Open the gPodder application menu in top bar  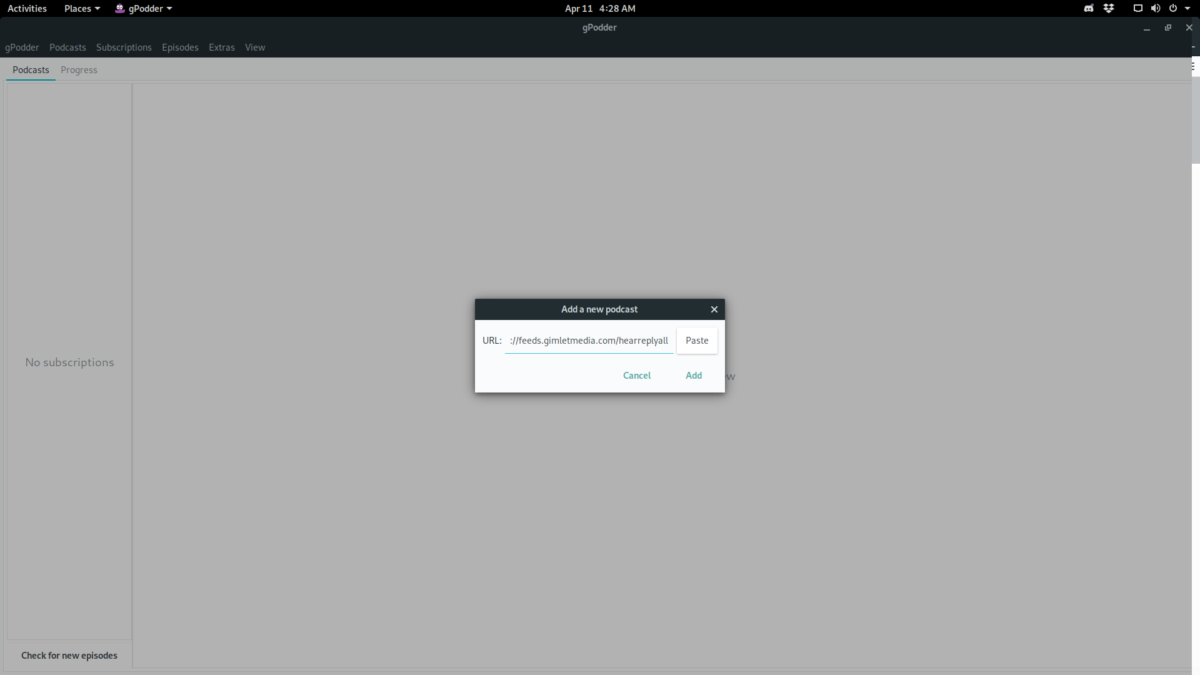pos(143,8)
